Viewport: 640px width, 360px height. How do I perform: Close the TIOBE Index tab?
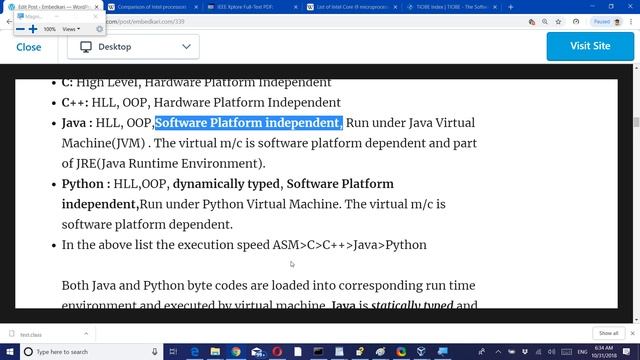click(495, 7)
